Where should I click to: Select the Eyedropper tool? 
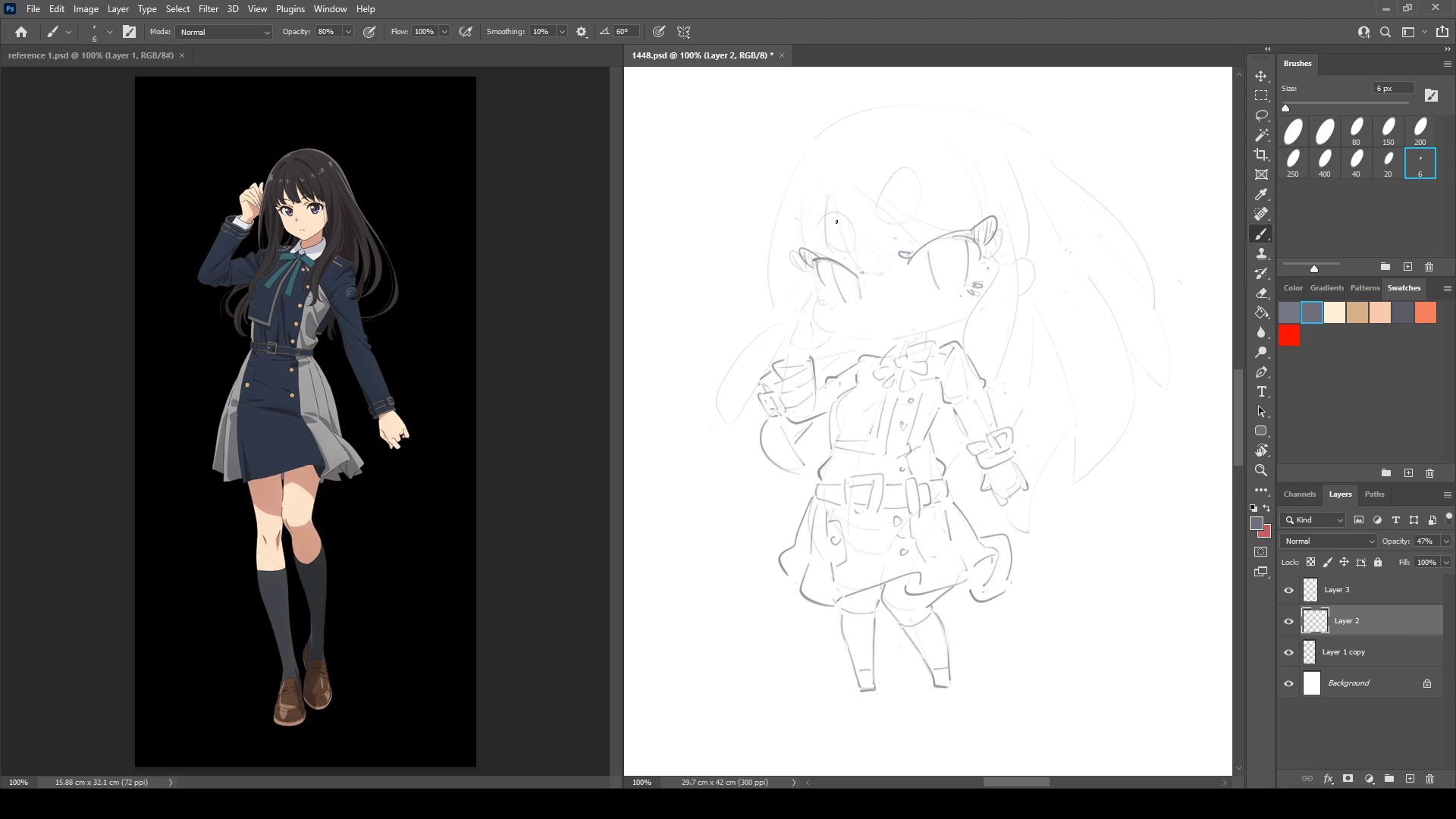click(1261, 195)
